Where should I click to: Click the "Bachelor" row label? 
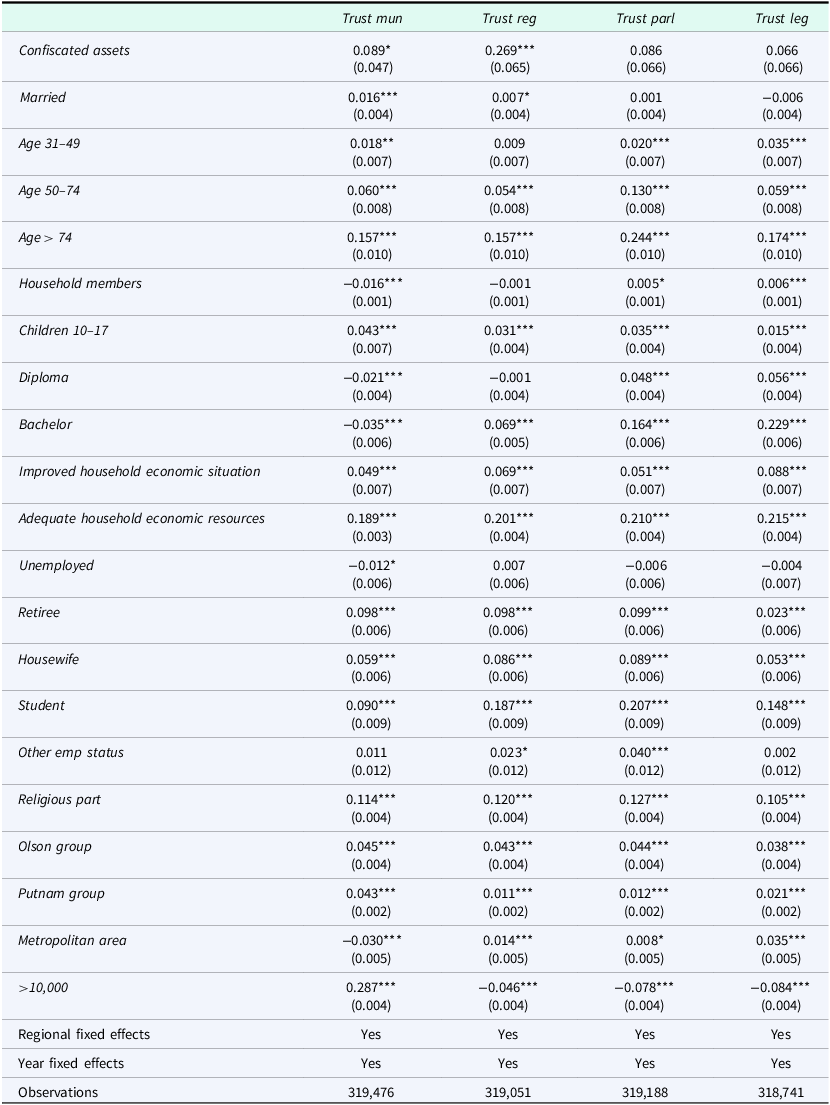[45, 424]
